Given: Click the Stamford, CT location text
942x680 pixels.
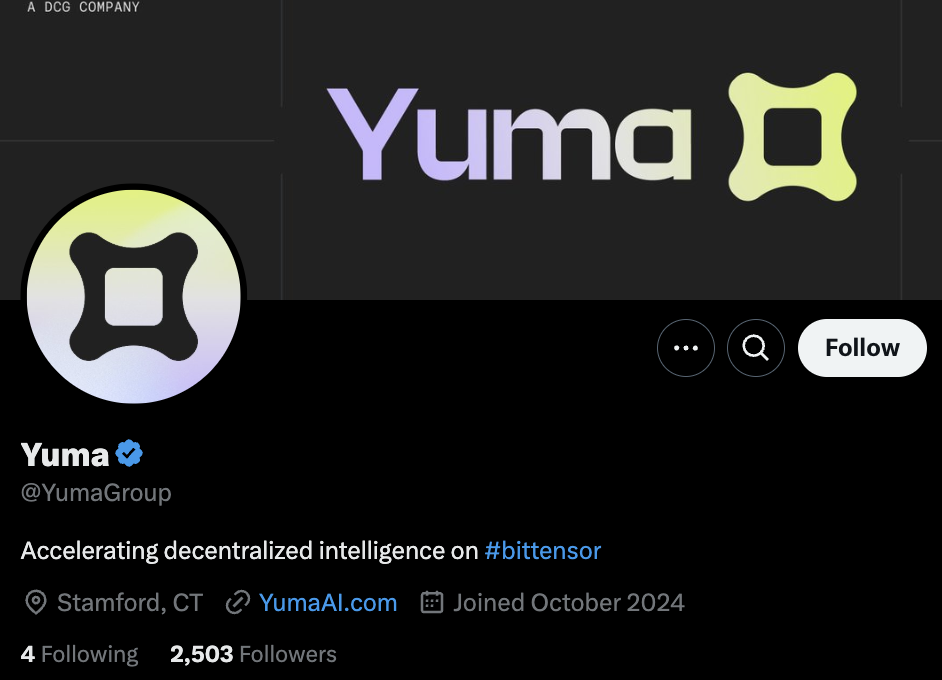Looking at the screenshot, I should tap(130, 602).
